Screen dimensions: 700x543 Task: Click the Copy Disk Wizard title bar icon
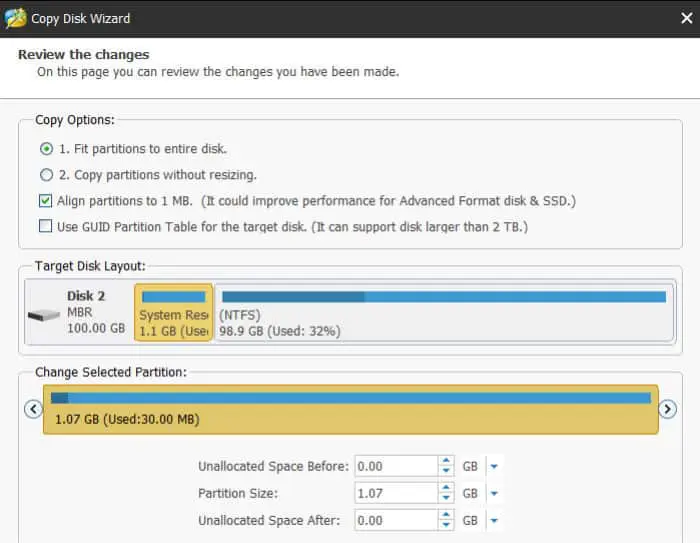click(16, 18)
